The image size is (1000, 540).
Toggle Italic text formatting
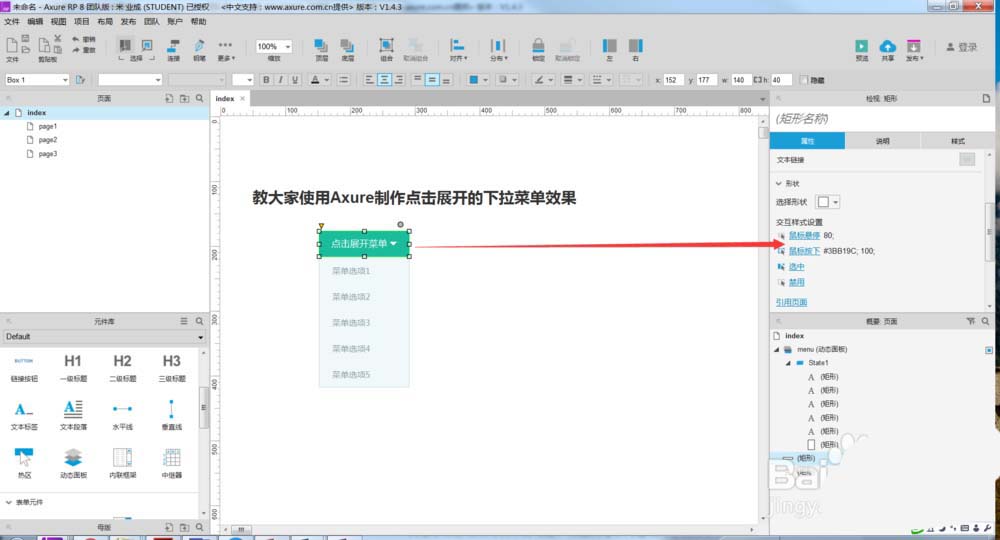tap(281, 80)
